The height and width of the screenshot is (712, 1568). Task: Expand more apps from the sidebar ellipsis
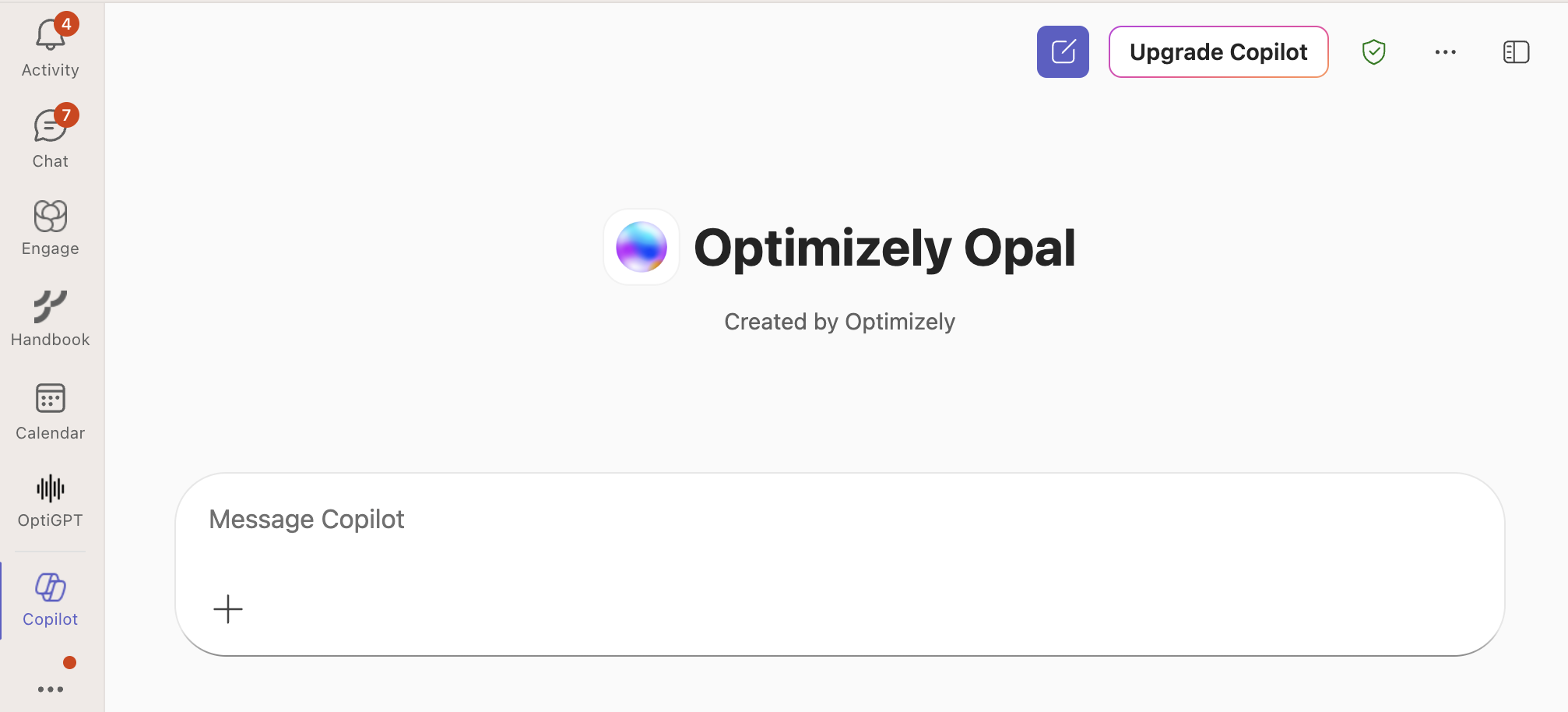click(x=49, y=689)
